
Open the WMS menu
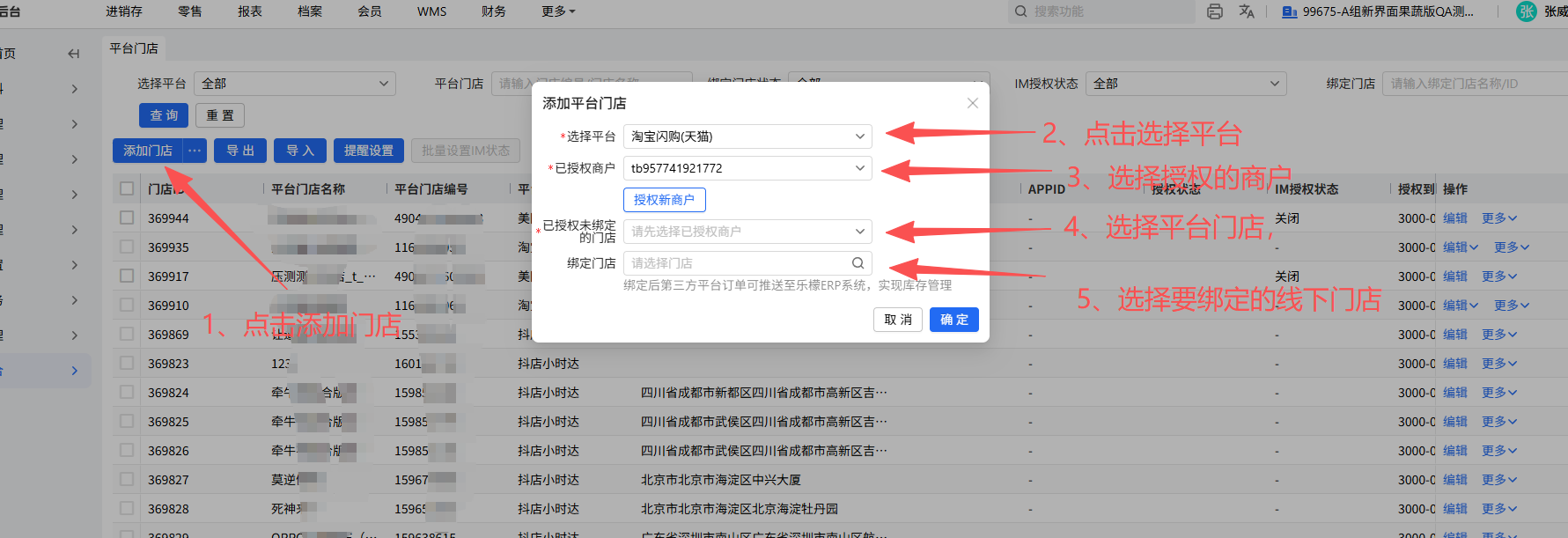click(x=431, y=11)
